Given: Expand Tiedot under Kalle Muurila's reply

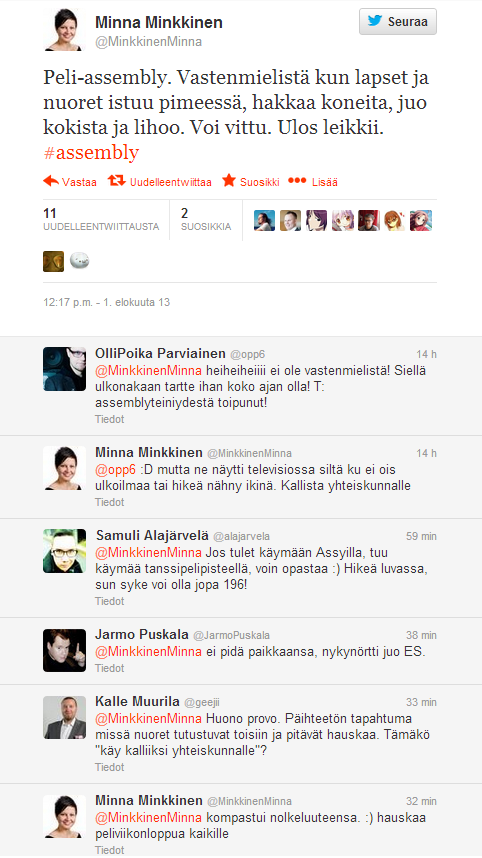Looking at the screenshot, I should coord(109,767).
